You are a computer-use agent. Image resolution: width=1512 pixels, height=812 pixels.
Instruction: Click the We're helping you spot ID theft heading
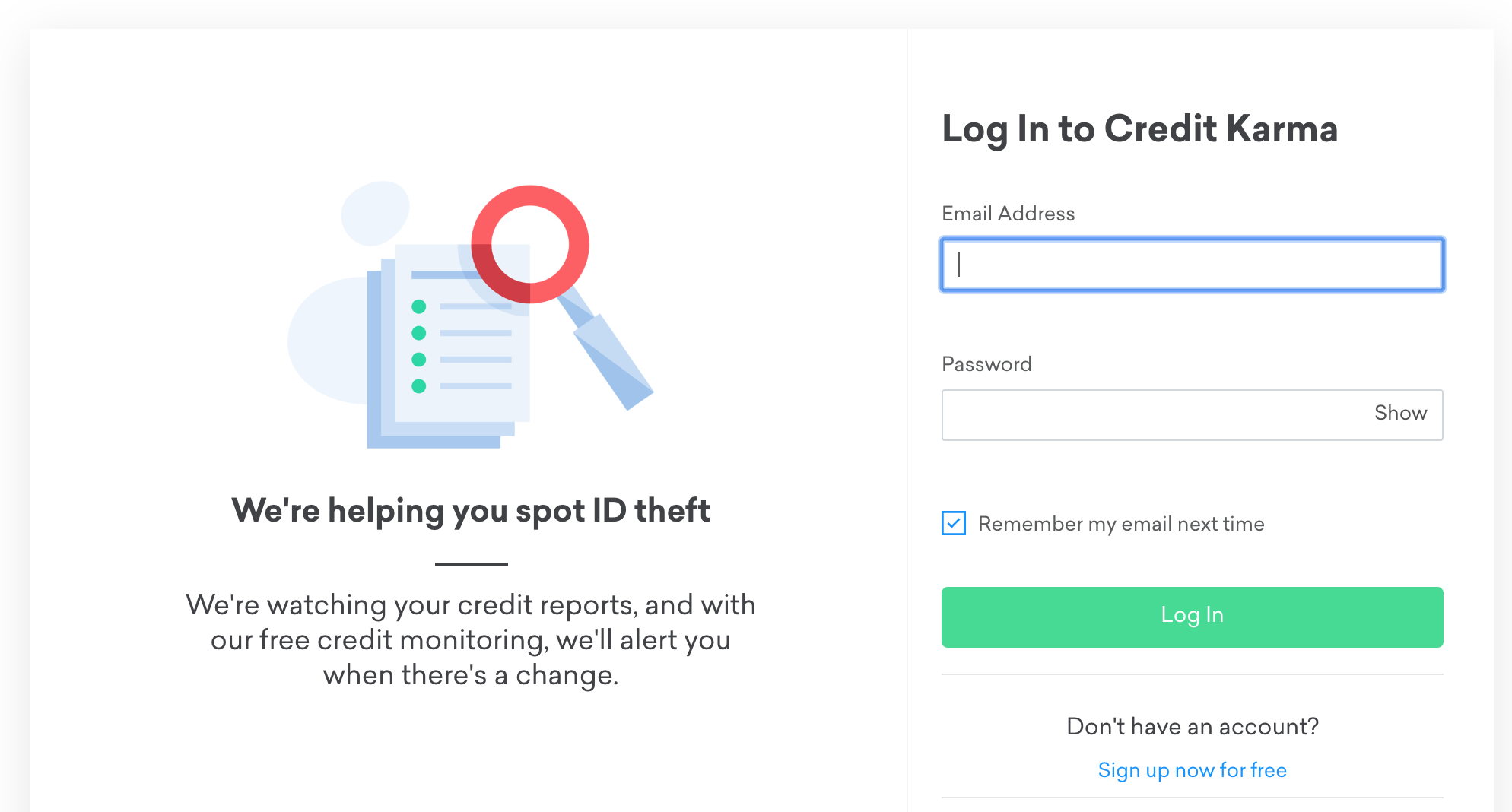(x=471, y=510)
